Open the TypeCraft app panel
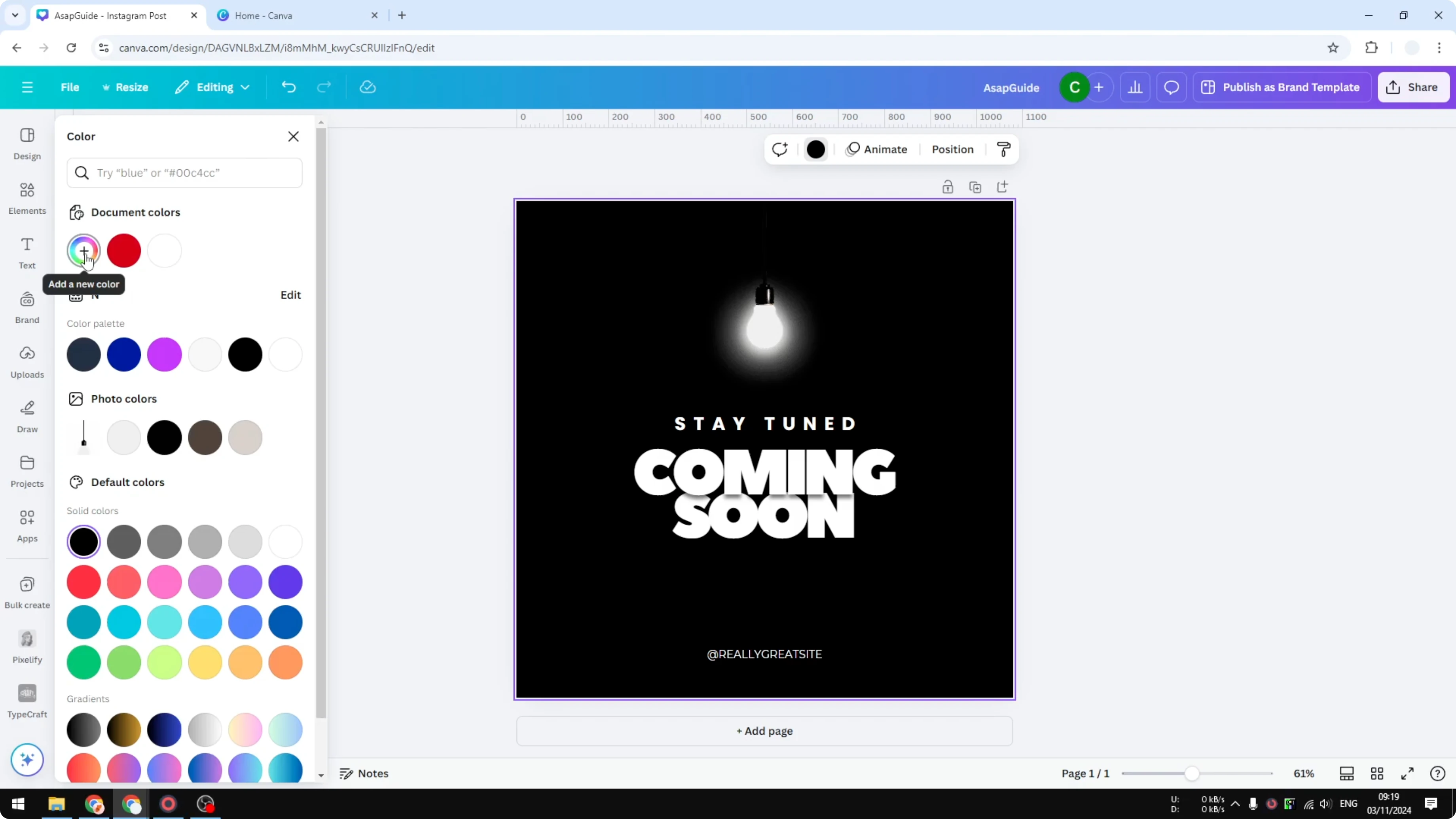Viewport: 1456px width, 819px height. pos(27,700)
